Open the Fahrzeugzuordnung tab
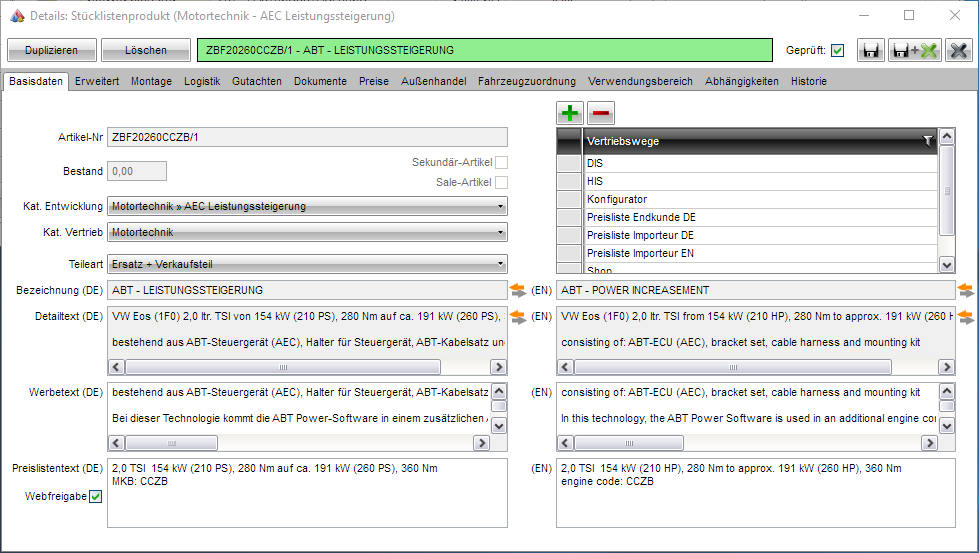979x553 pixels. pos(527,81)
